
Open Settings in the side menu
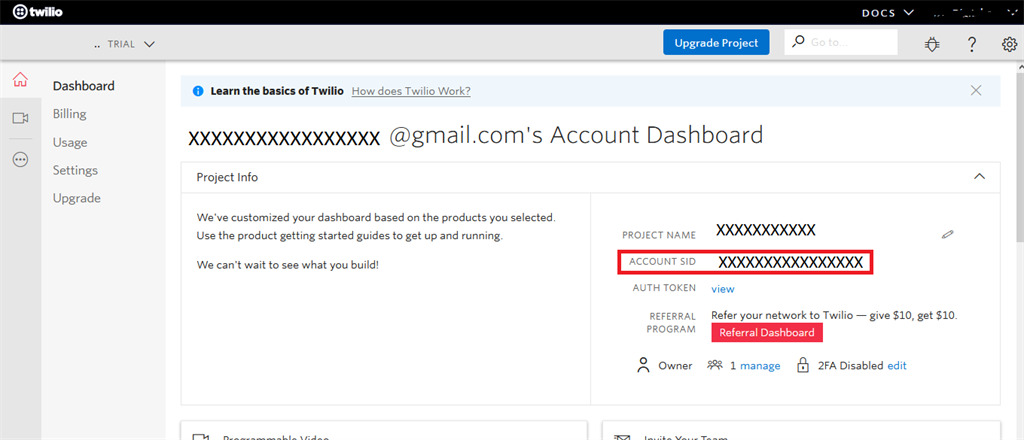(75, 170)
